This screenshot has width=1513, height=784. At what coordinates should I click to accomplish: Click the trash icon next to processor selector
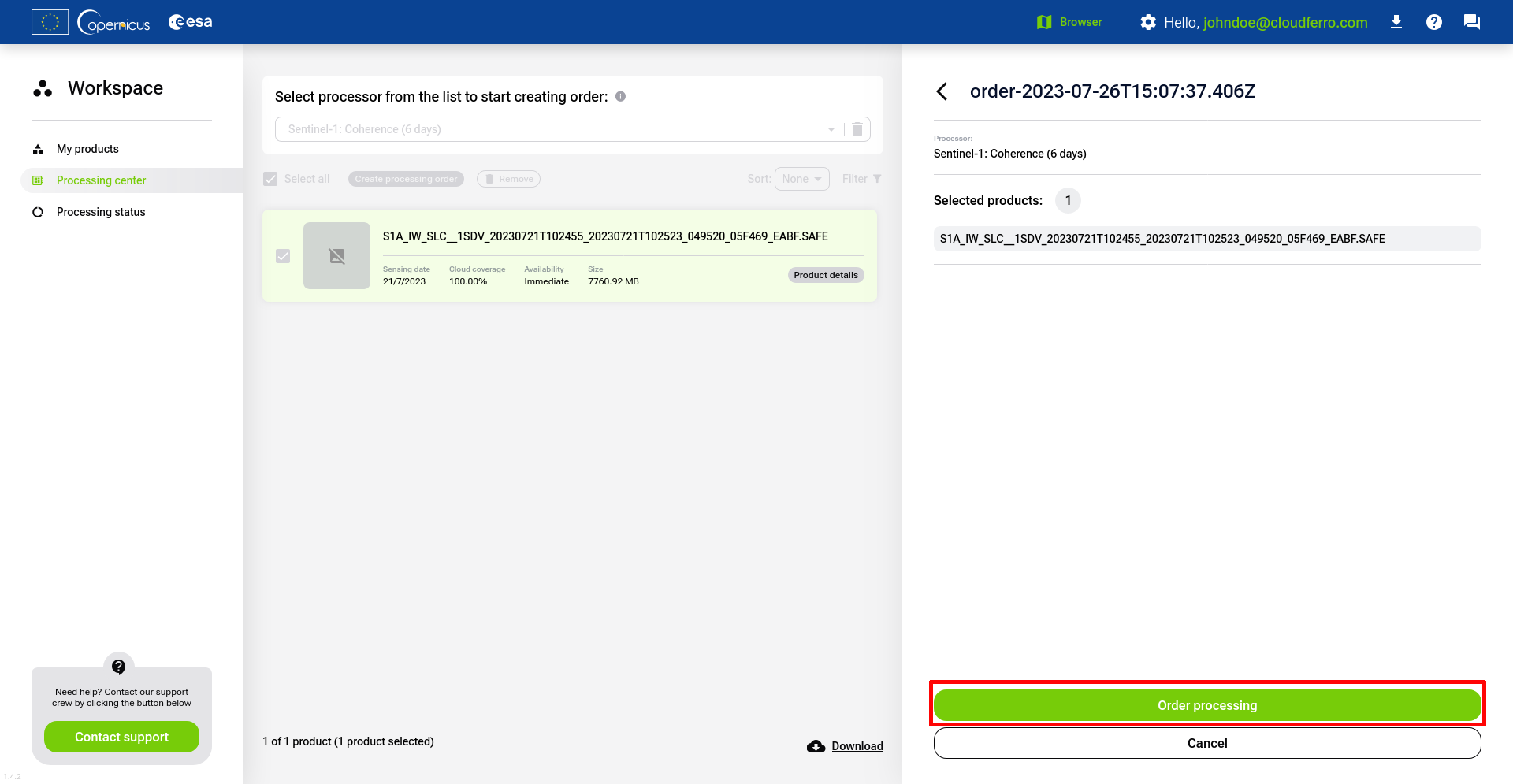[857, 129]
